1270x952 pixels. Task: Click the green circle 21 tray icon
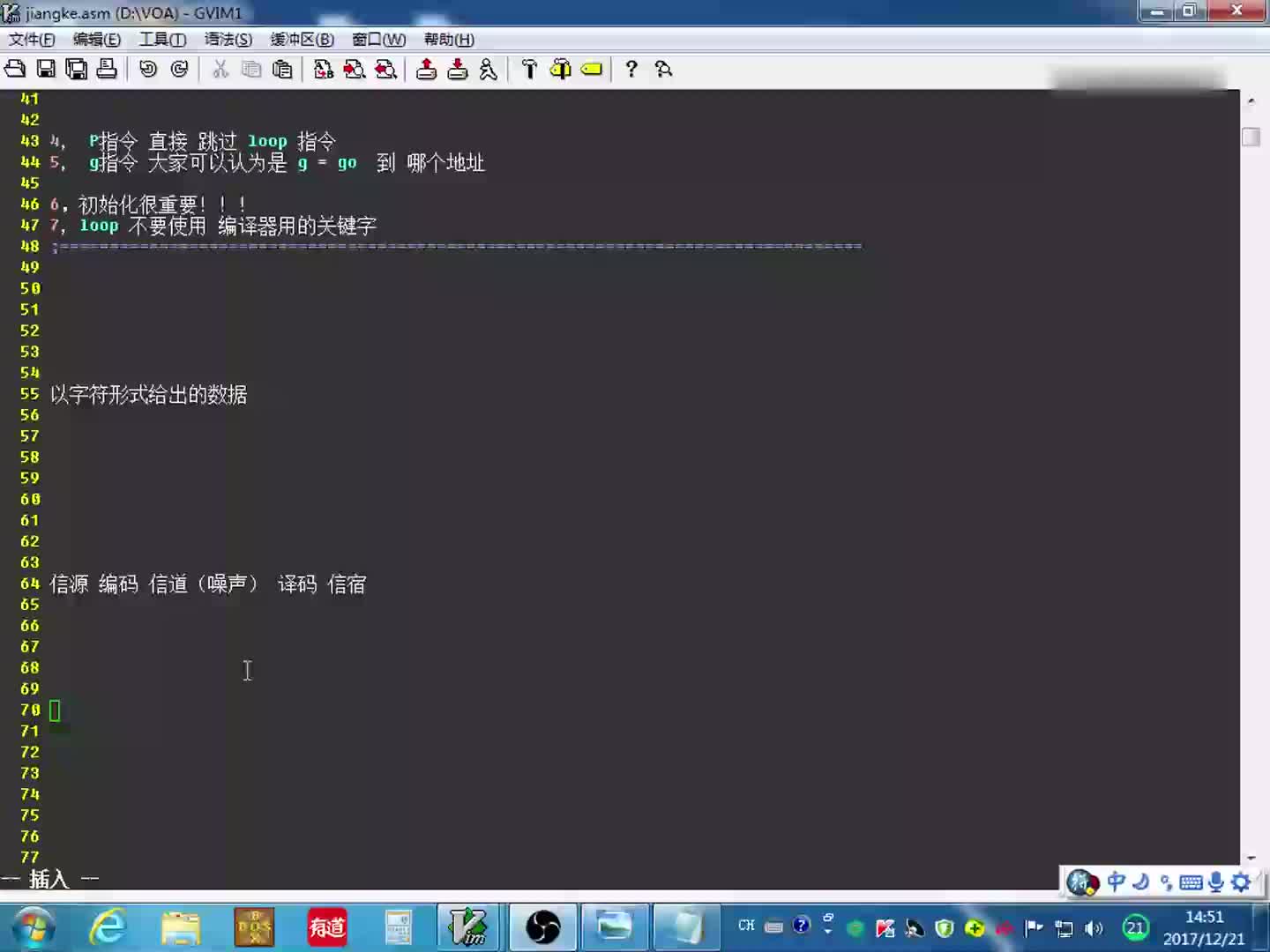1135,927
